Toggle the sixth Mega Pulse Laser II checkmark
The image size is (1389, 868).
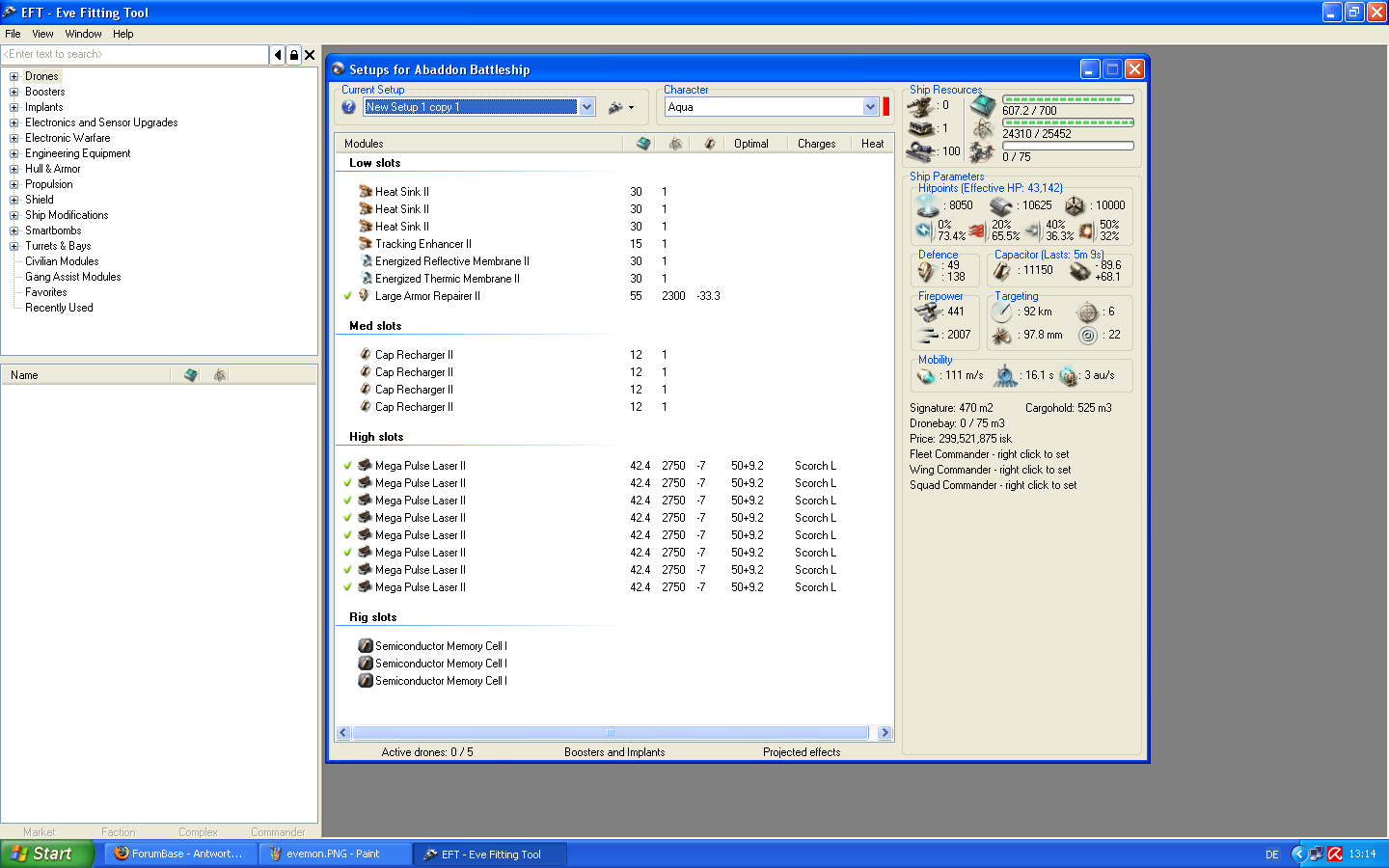(x=347, y=553)
